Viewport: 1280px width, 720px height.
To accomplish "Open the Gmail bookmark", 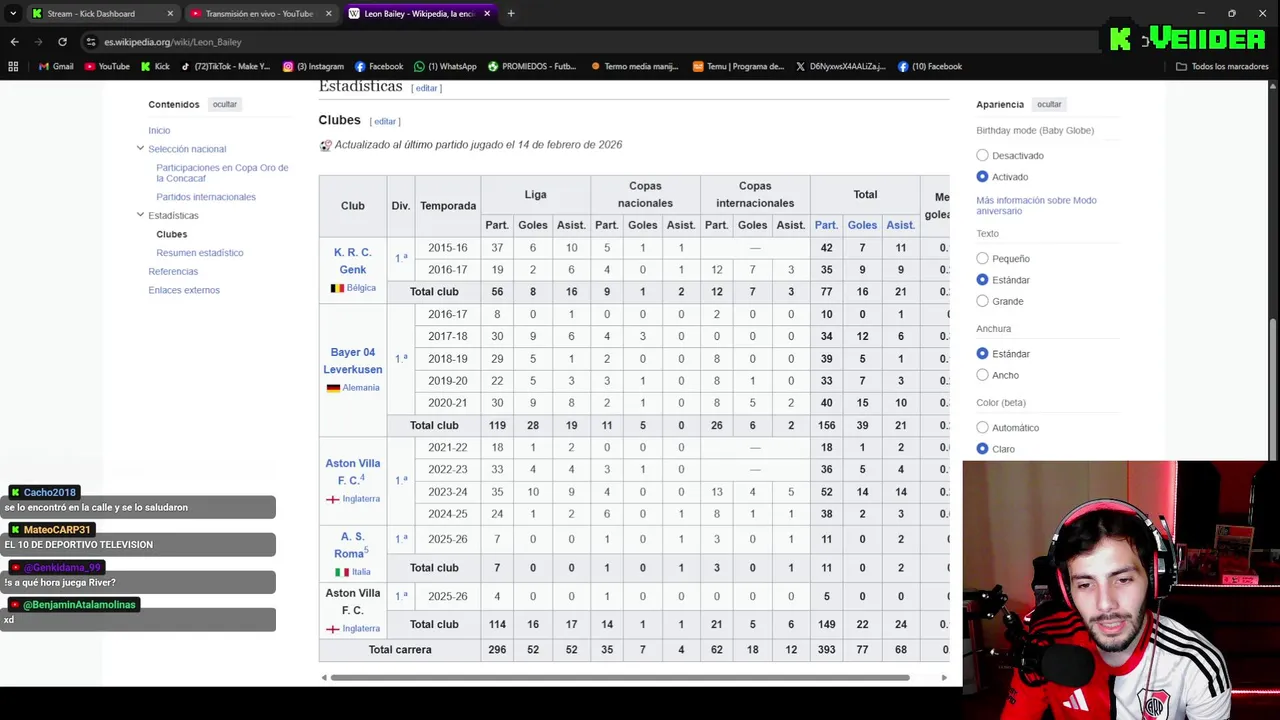I will pyautogui.click(x=56, y=66).
